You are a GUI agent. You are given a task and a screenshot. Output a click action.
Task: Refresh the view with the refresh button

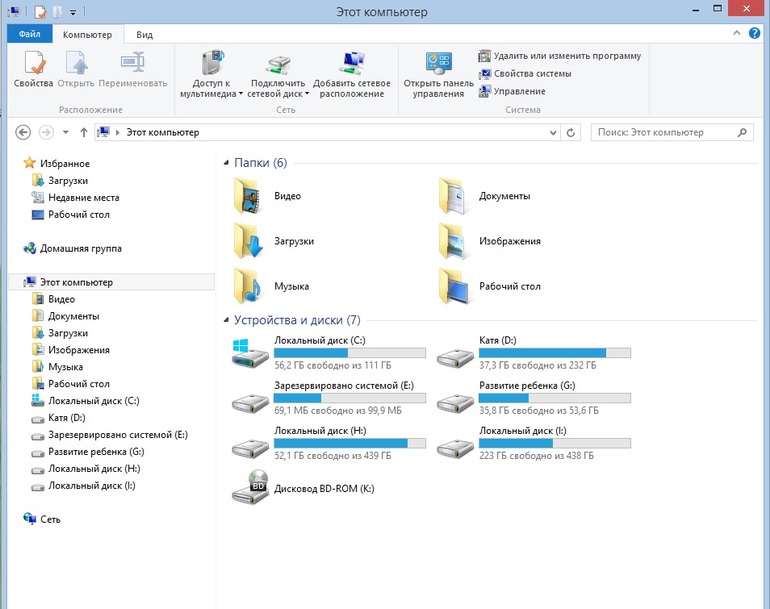coord(571,133)
